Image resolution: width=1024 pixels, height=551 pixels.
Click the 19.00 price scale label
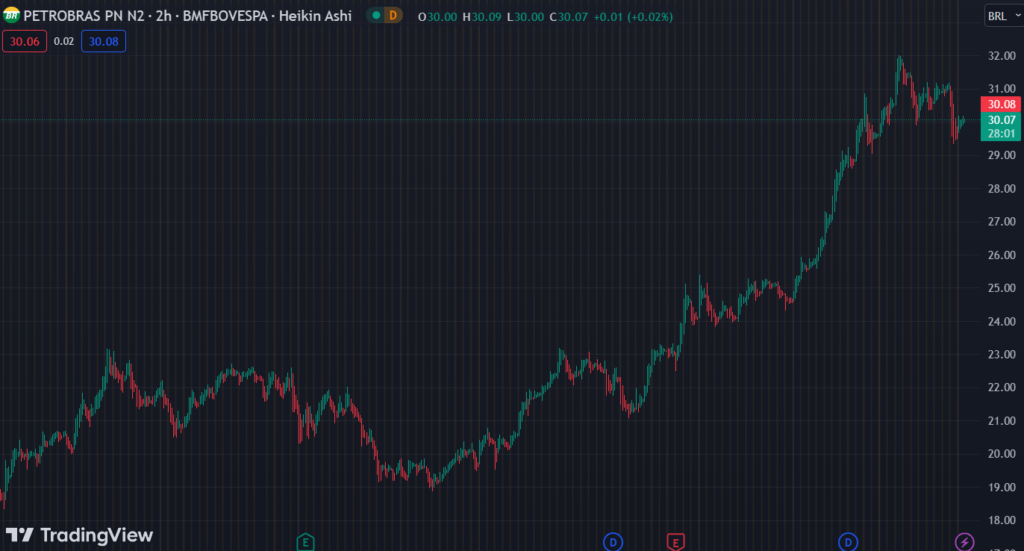pyautogui.click(x=1002, y=487)
